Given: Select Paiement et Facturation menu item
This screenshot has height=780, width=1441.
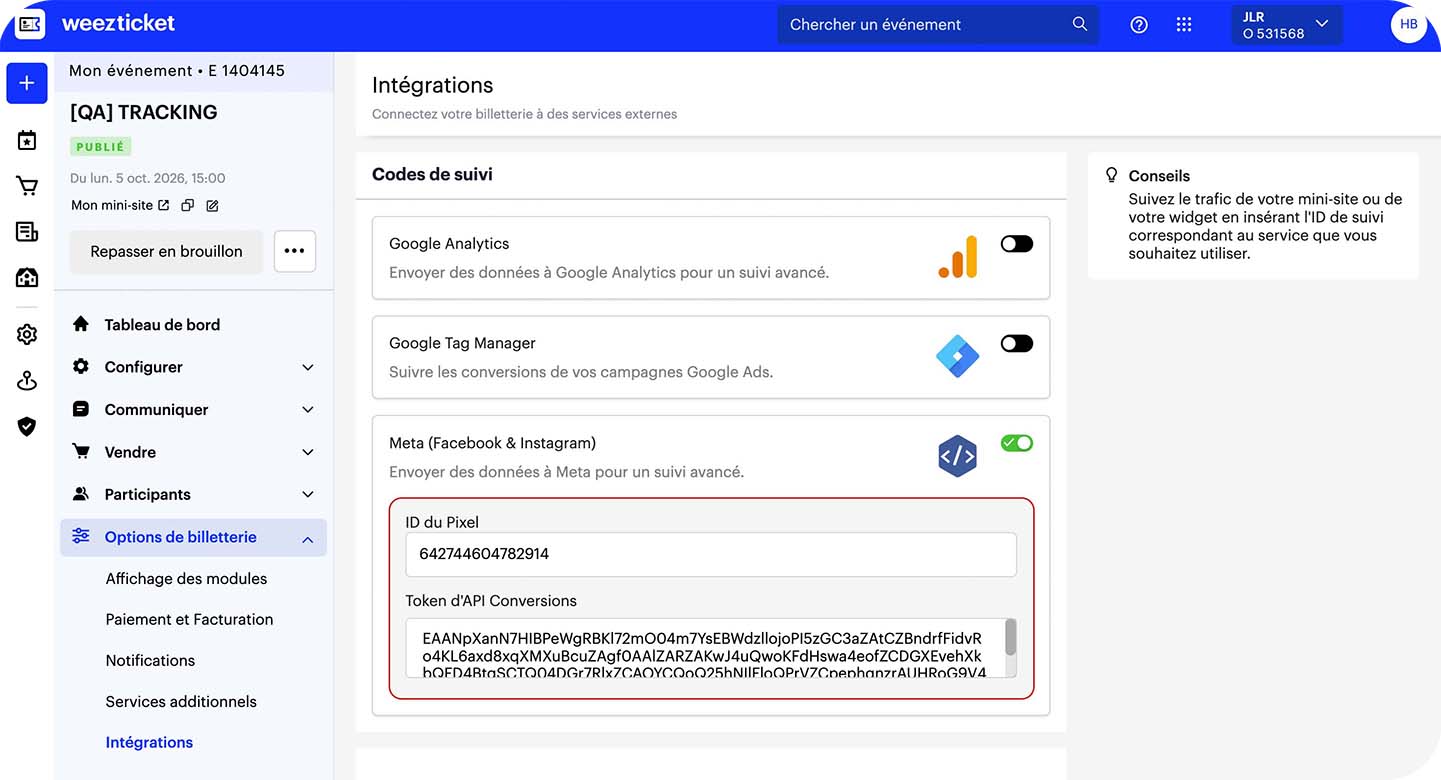Looking at the screenshot, I should (189, 619).
